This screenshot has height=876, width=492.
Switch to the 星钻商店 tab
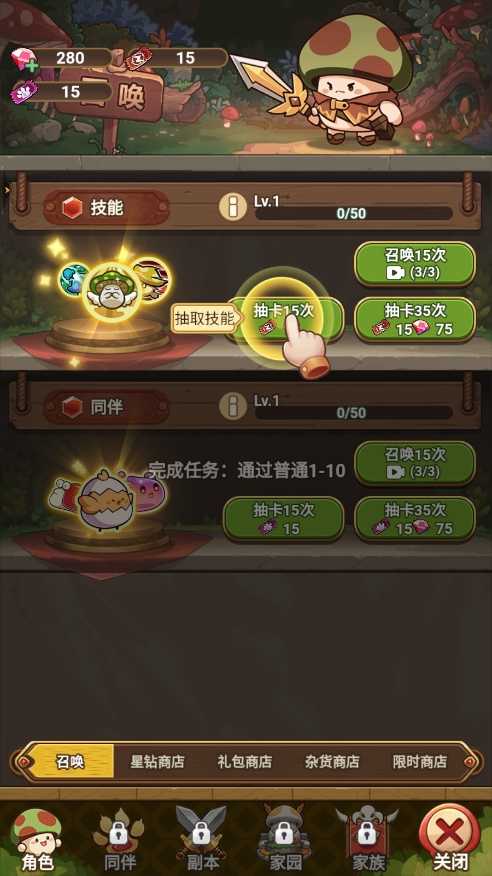pyautogui.click(x=157, y=761)
